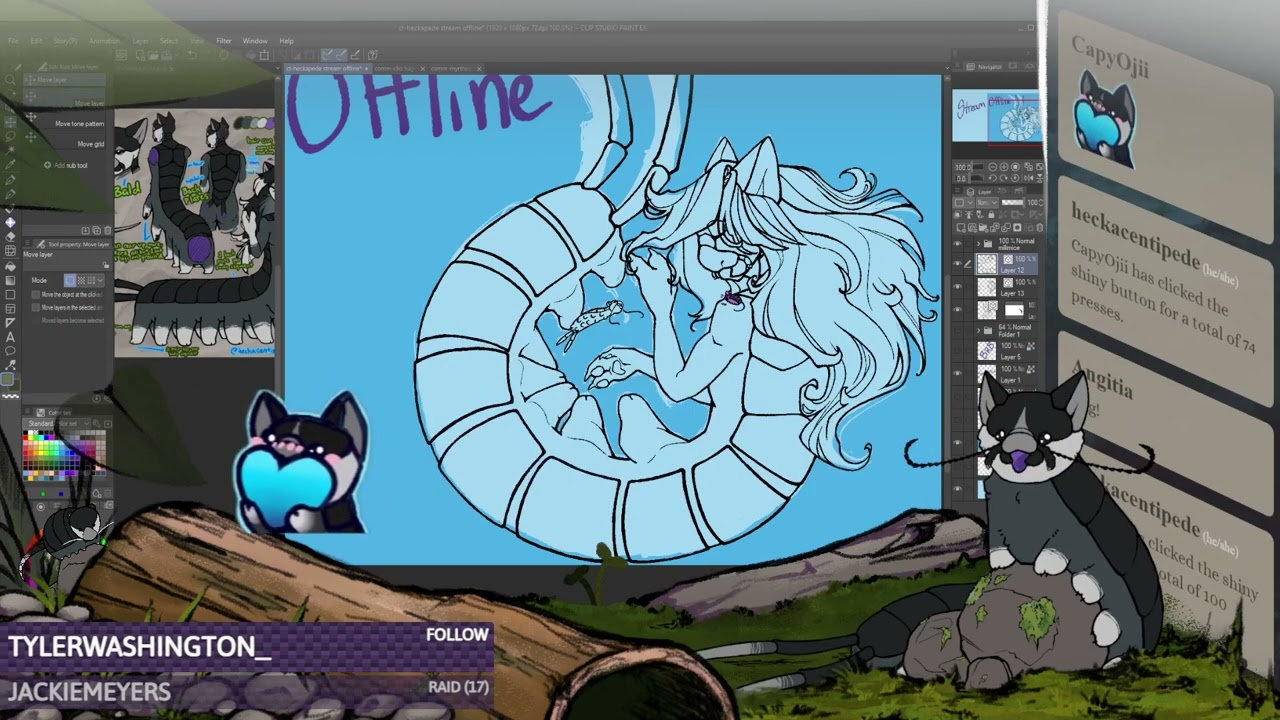
Task: Select the Figure rectangle tool
Action: [10, 295]
